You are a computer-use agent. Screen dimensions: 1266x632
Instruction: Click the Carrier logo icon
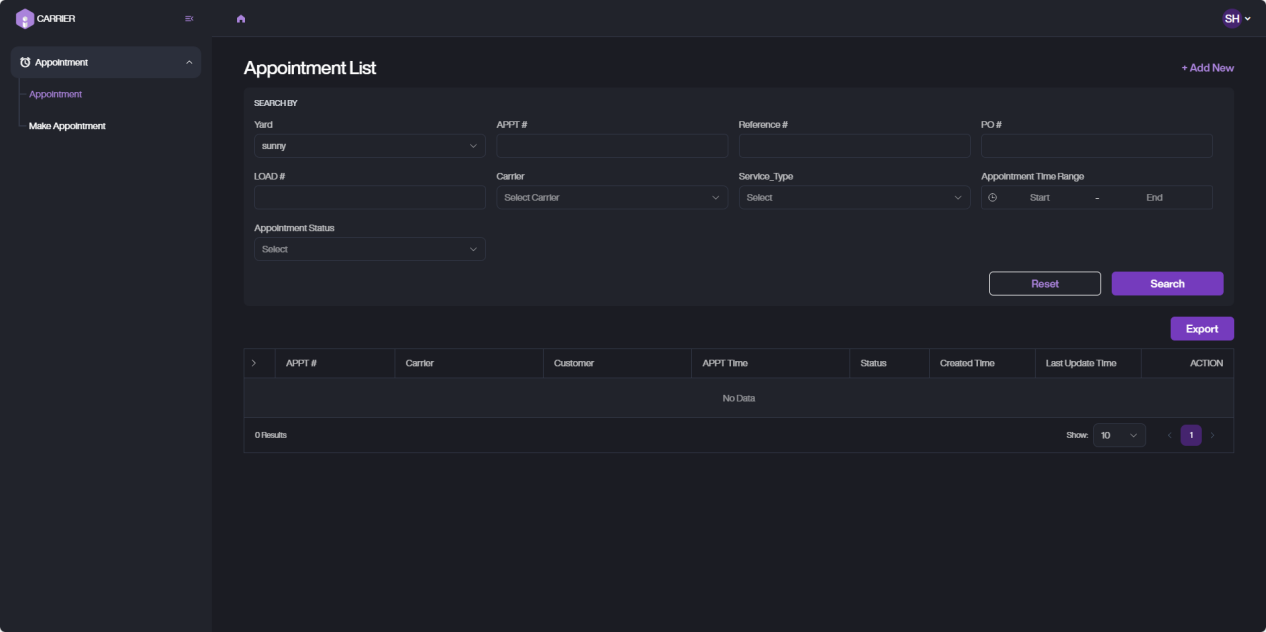[x=24, y=18]
